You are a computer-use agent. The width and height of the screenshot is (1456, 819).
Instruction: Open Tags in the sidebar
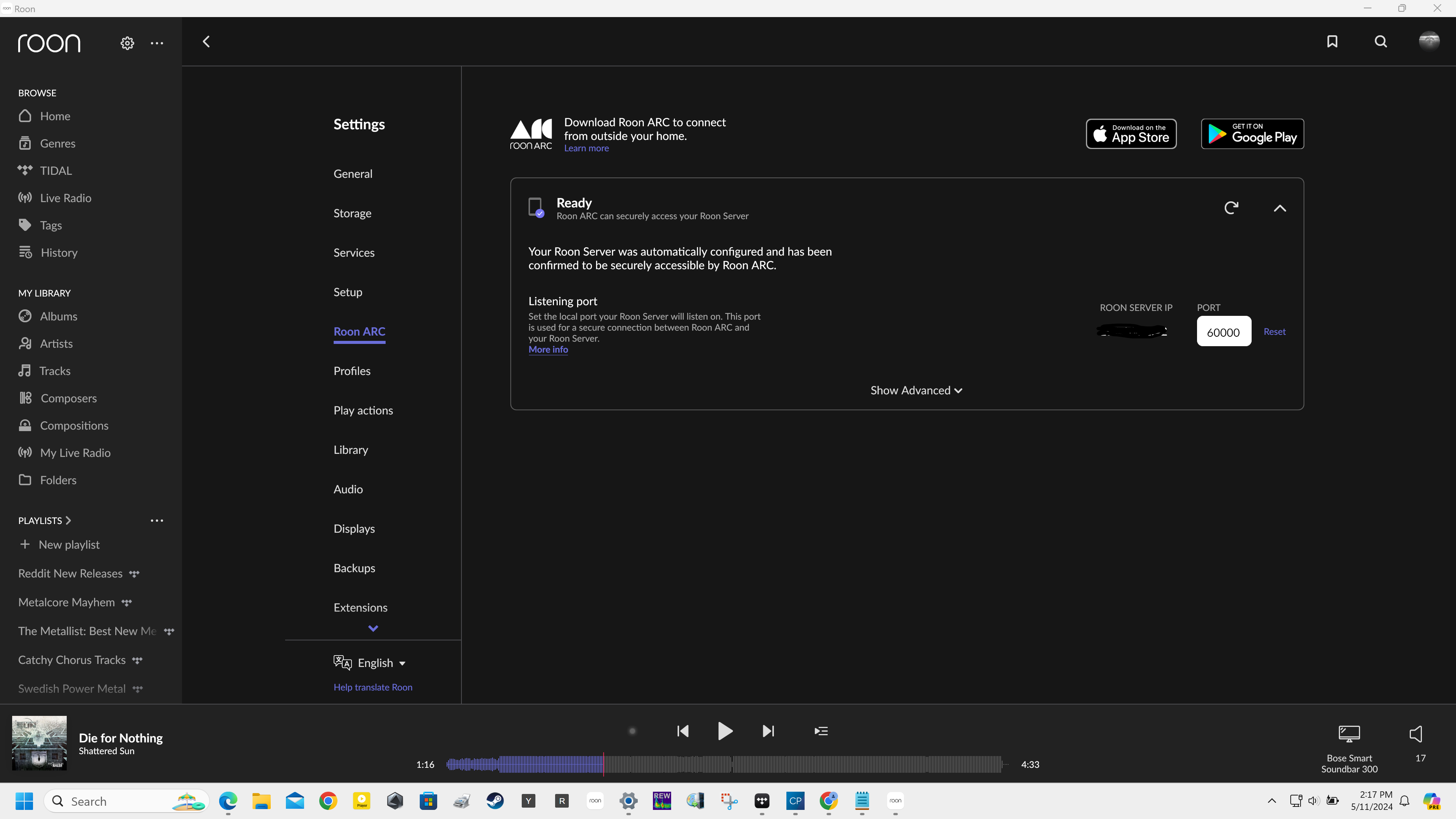click(39, 225)
